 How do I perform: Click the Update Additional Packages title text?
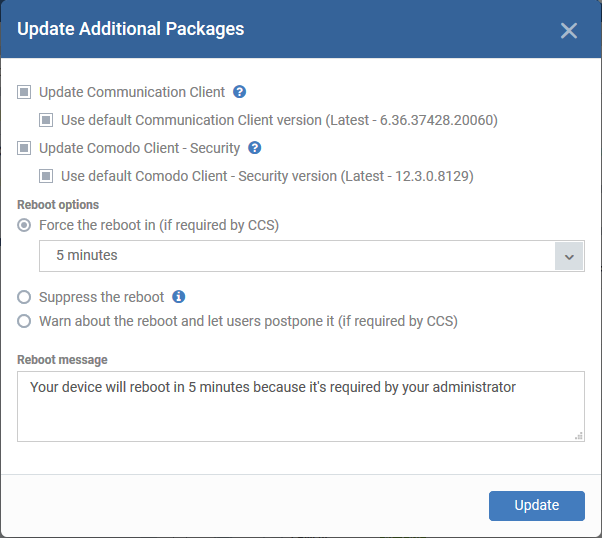(x=131, y=29)
